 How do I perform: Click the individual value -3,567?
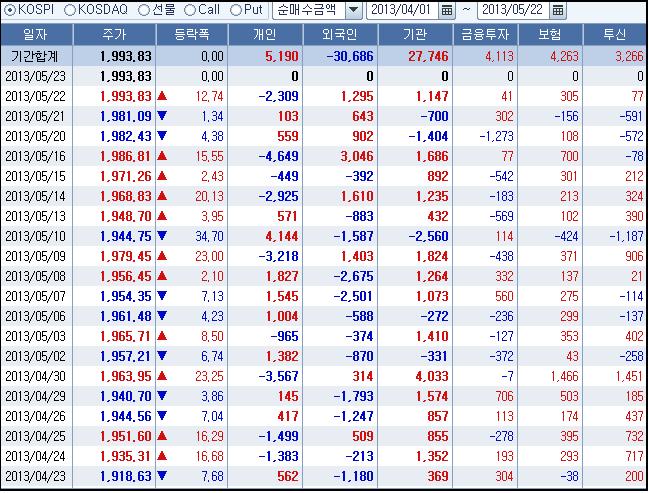pyautogui.click(x=279, y=376)
